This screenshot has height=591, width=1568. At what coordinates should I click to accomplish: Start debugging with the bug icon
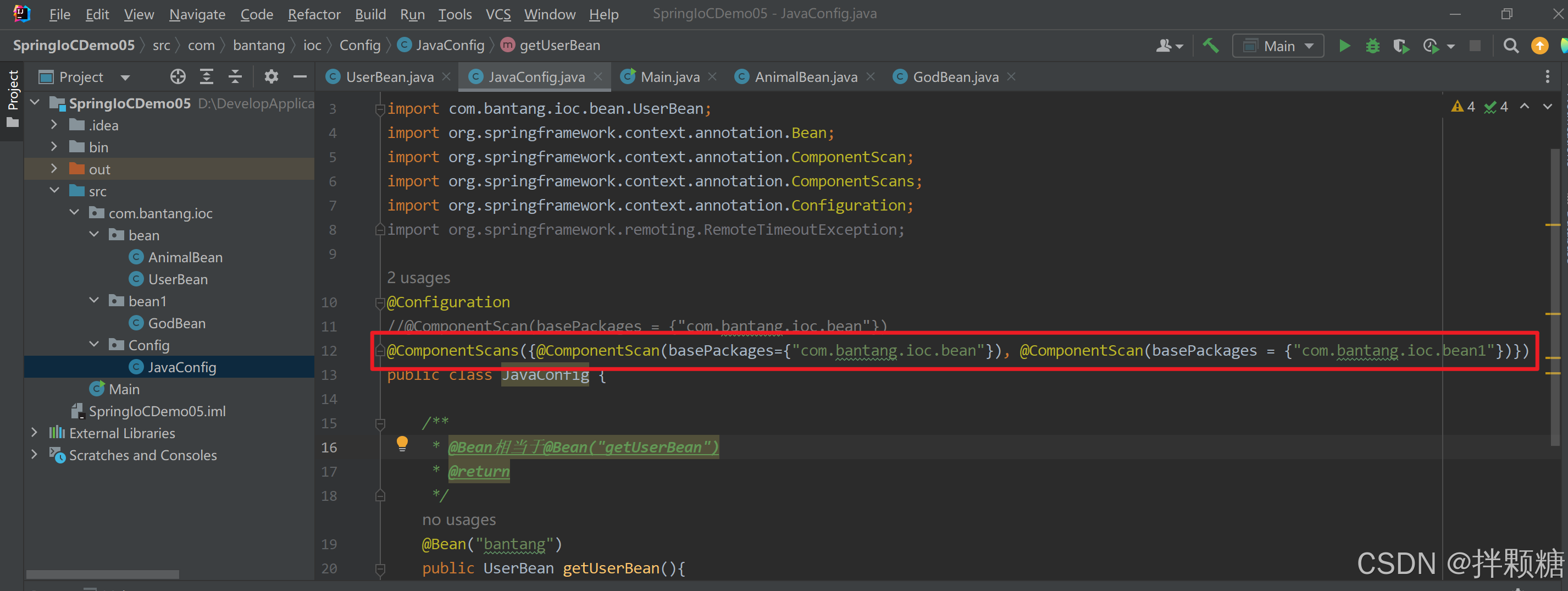pos(1372,46)
